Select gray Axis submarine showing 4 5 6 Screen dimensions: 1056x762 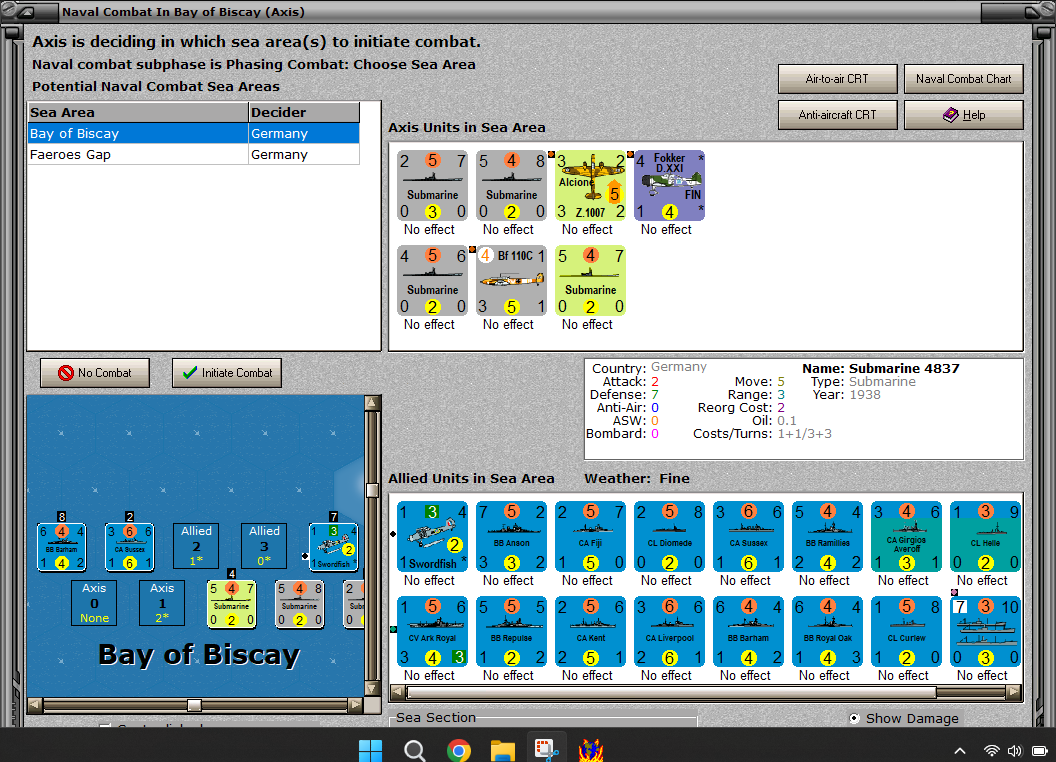tap(432, 280)
